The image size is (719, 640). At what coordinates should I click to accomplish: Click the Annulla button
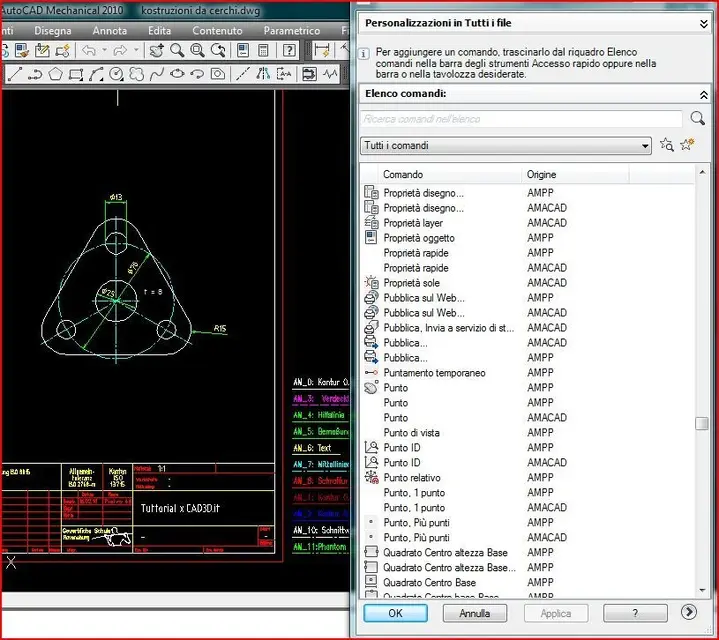point(475,613)
